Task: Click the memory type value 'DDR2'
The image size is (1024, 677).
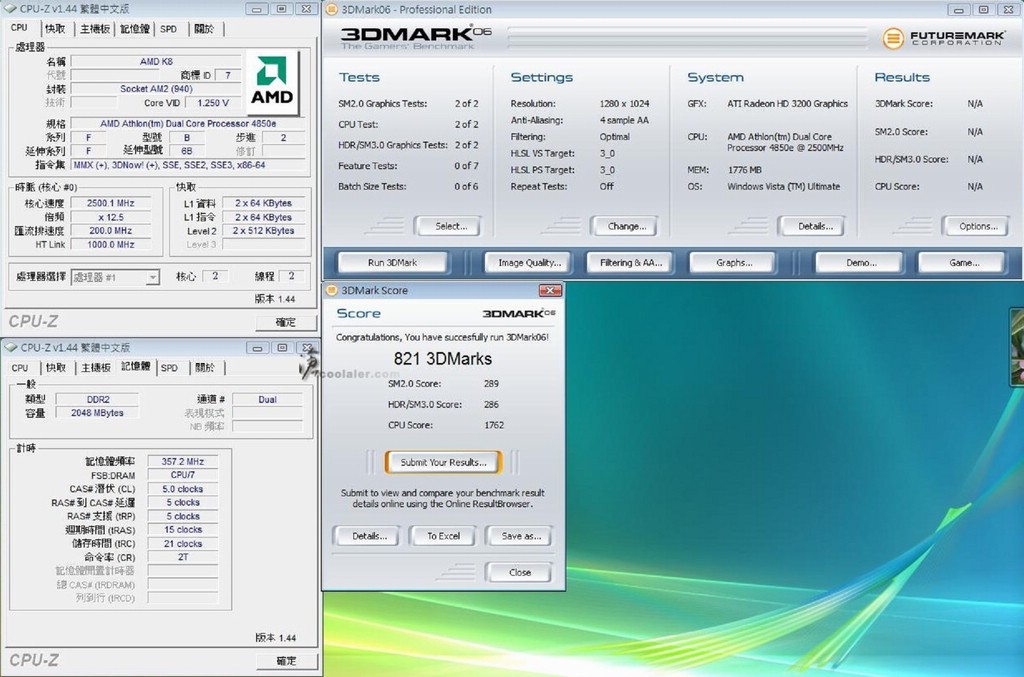Action: [x=98, y=400]
